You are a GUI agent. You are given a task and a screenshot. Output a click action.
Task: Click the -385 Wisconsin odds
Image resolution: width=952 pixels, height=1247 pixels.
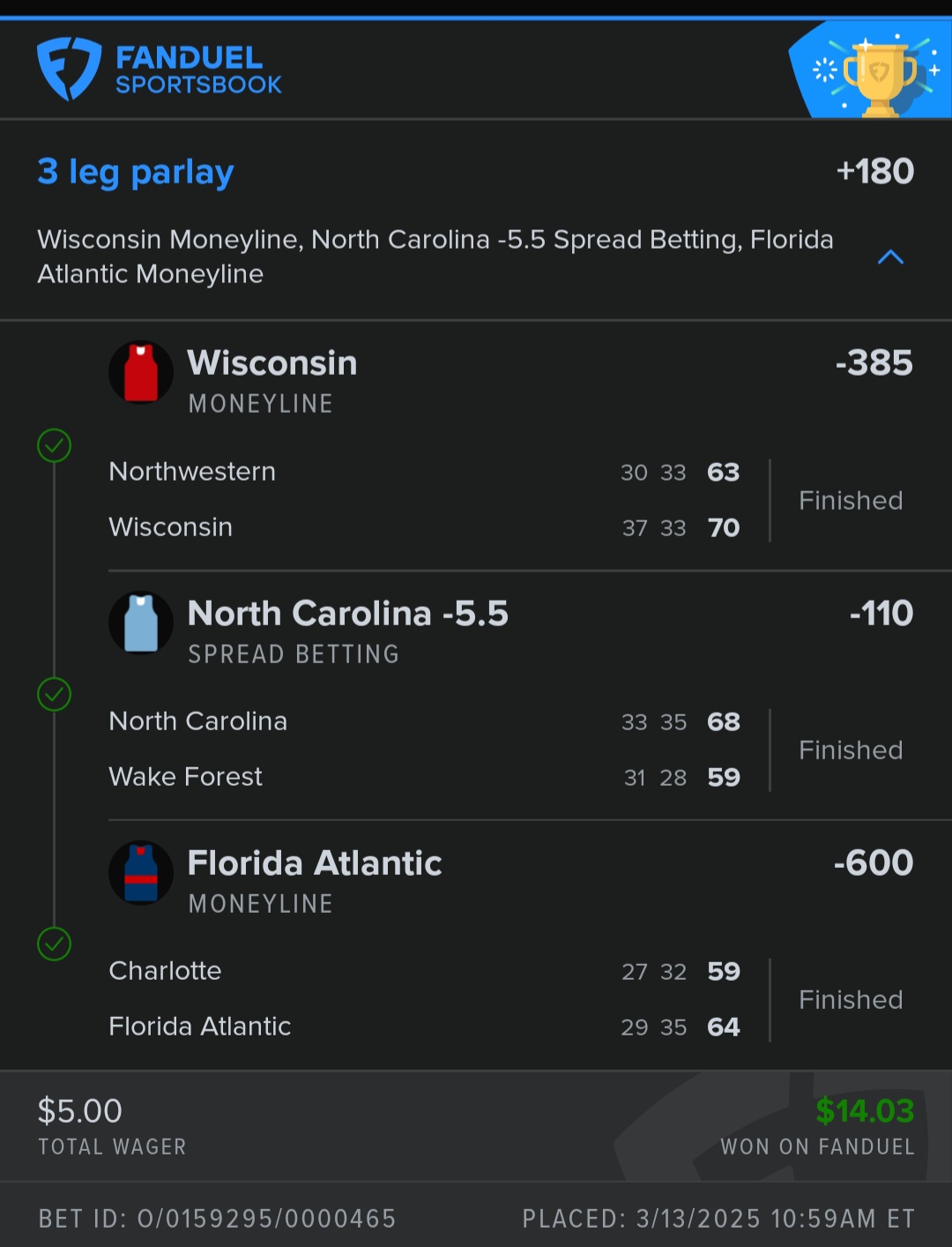coord(874,363)
